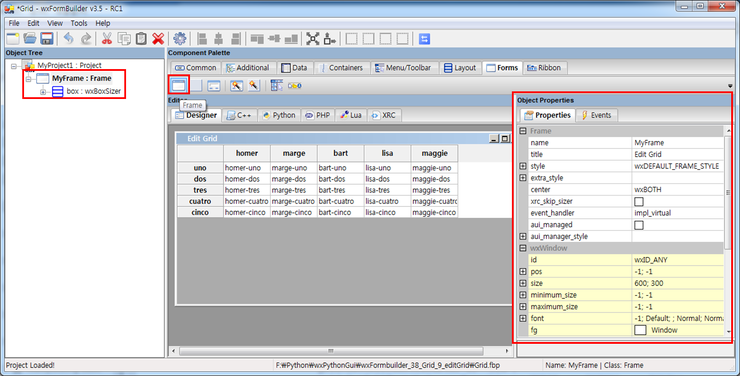Add a ToolBar form from palette

pyautogui.click(x=294, y=85)
